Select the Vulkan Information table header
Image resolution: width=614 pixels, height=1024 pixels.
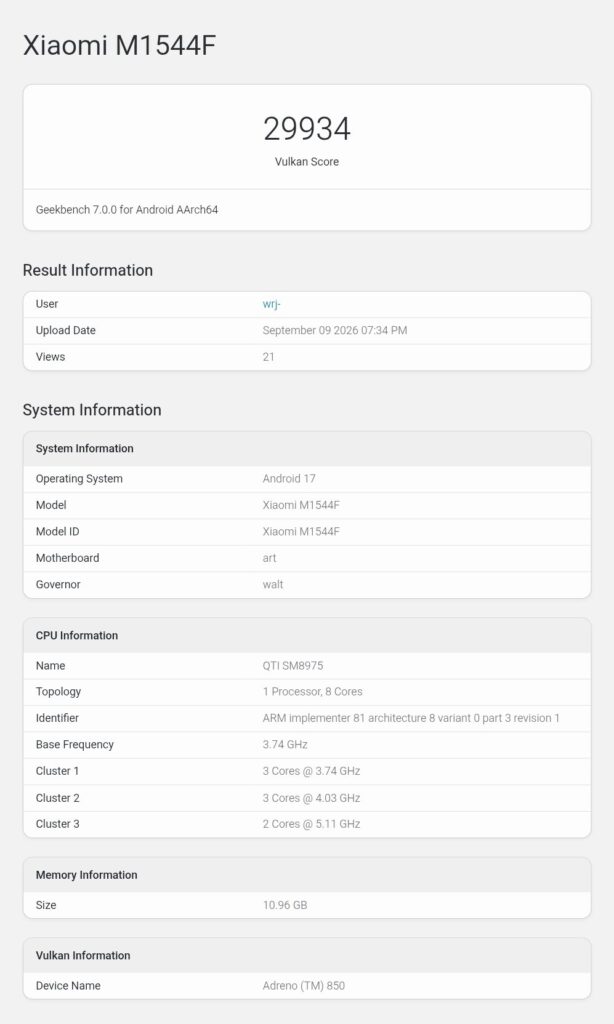(83, 955)
